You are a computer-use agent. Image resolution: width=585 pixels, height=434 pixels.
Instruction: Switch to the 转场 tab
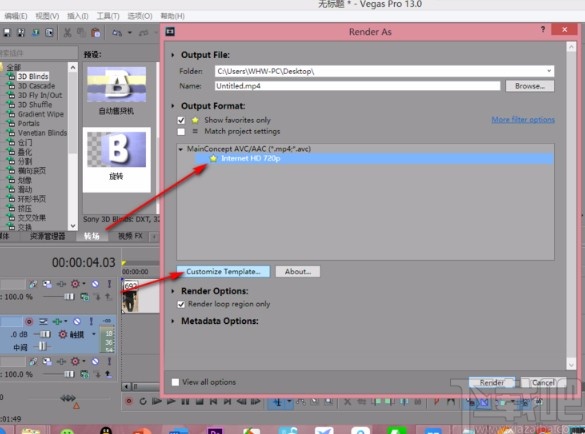click(91, 236)
